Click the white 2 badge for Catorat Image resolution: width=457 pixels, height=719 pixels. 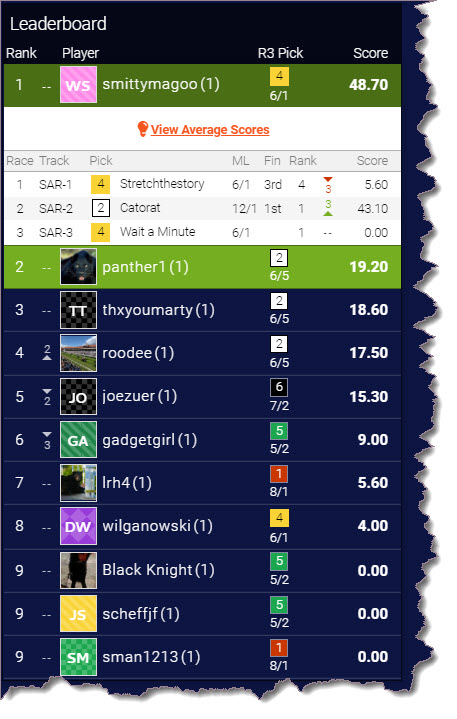(x=101, y=208)
